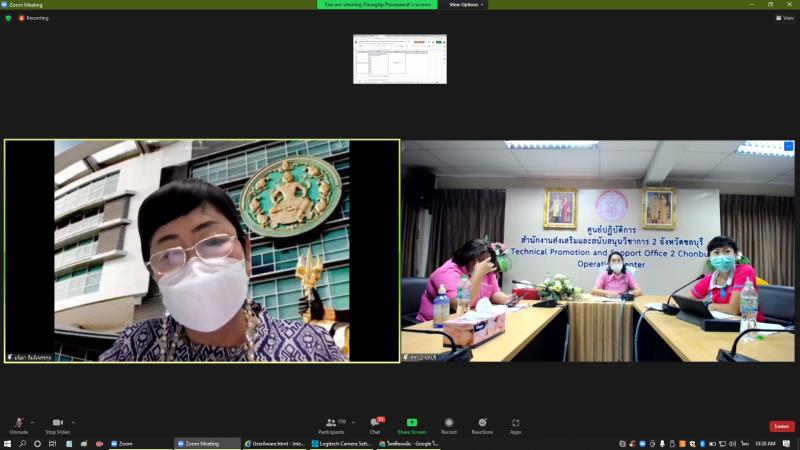
Task: Click the Zoom tray icon
Action: click(642, 444)
